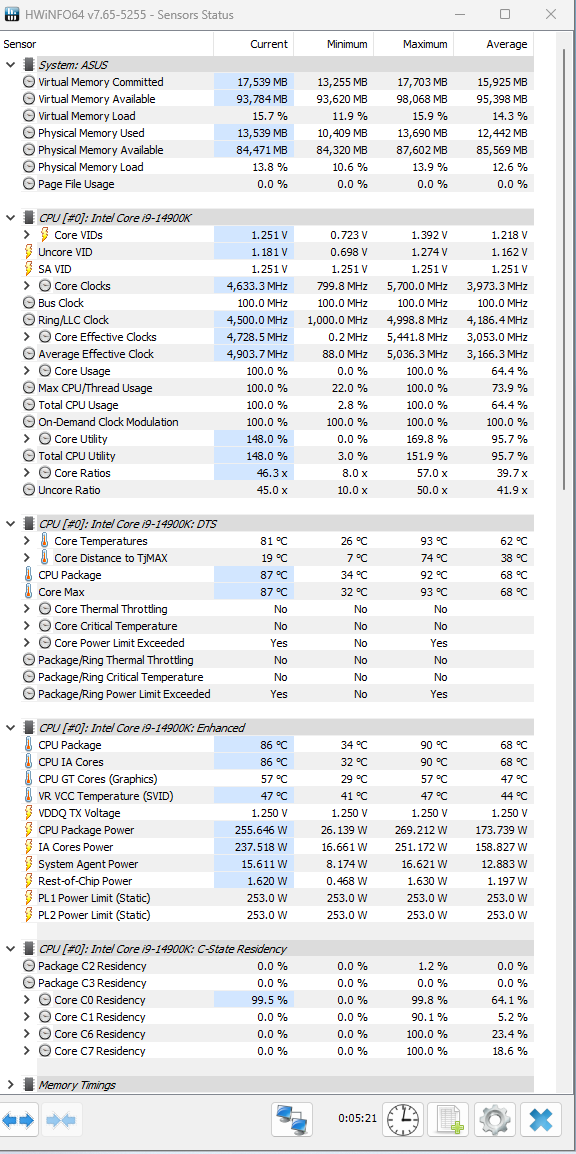
Task: Click the Average column header
Action: (x=494, y=44)
